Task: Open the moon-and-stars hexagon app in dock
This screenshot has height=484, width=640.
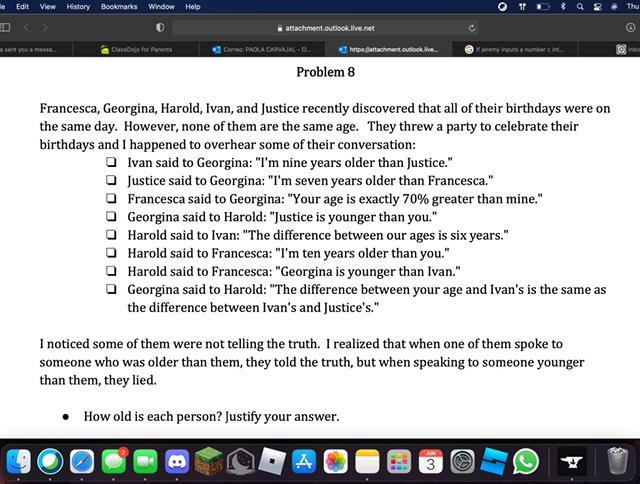Action: (x=241, y=462)
